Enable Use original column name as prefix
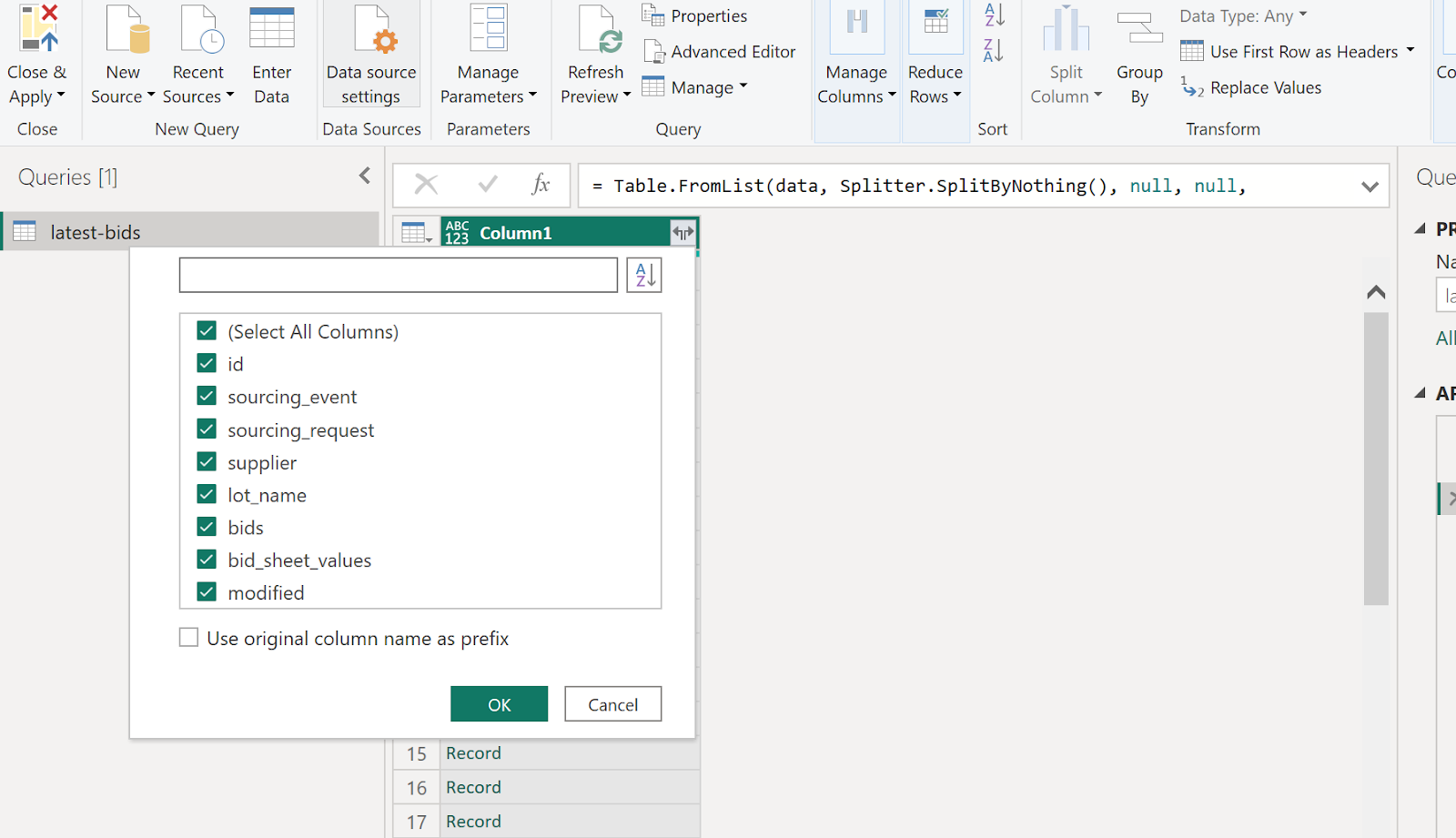The width and height of the screenshot is (1456, 838). 188,638
